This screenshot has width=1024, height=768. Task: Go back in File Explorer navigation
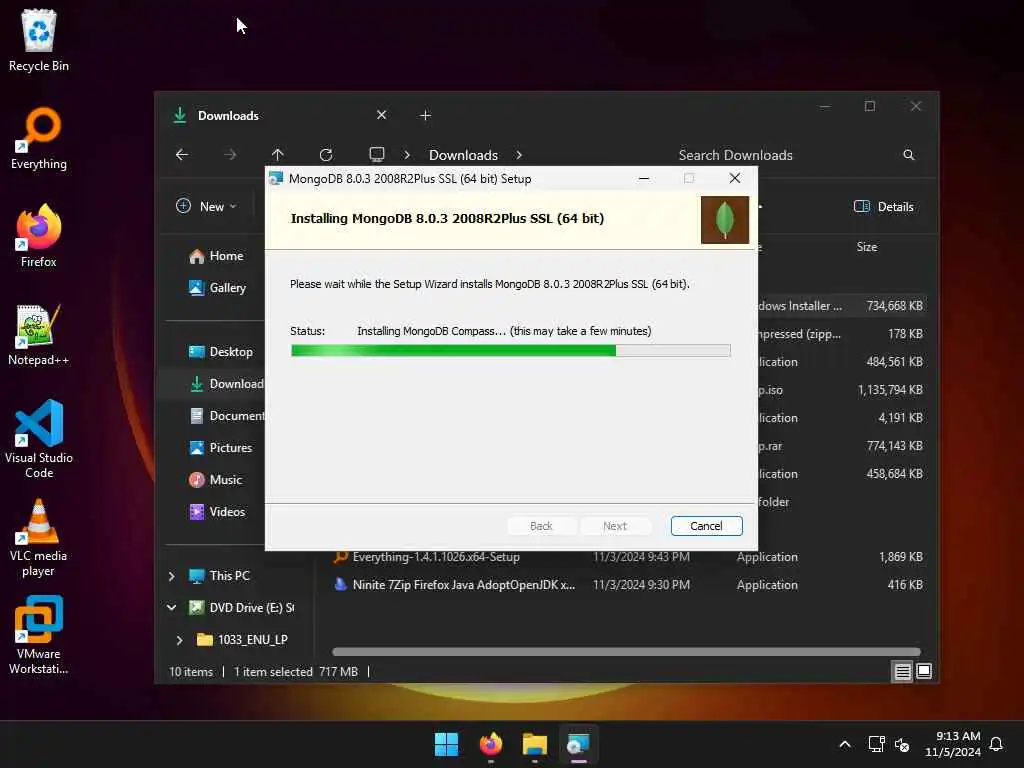[182, 155]
